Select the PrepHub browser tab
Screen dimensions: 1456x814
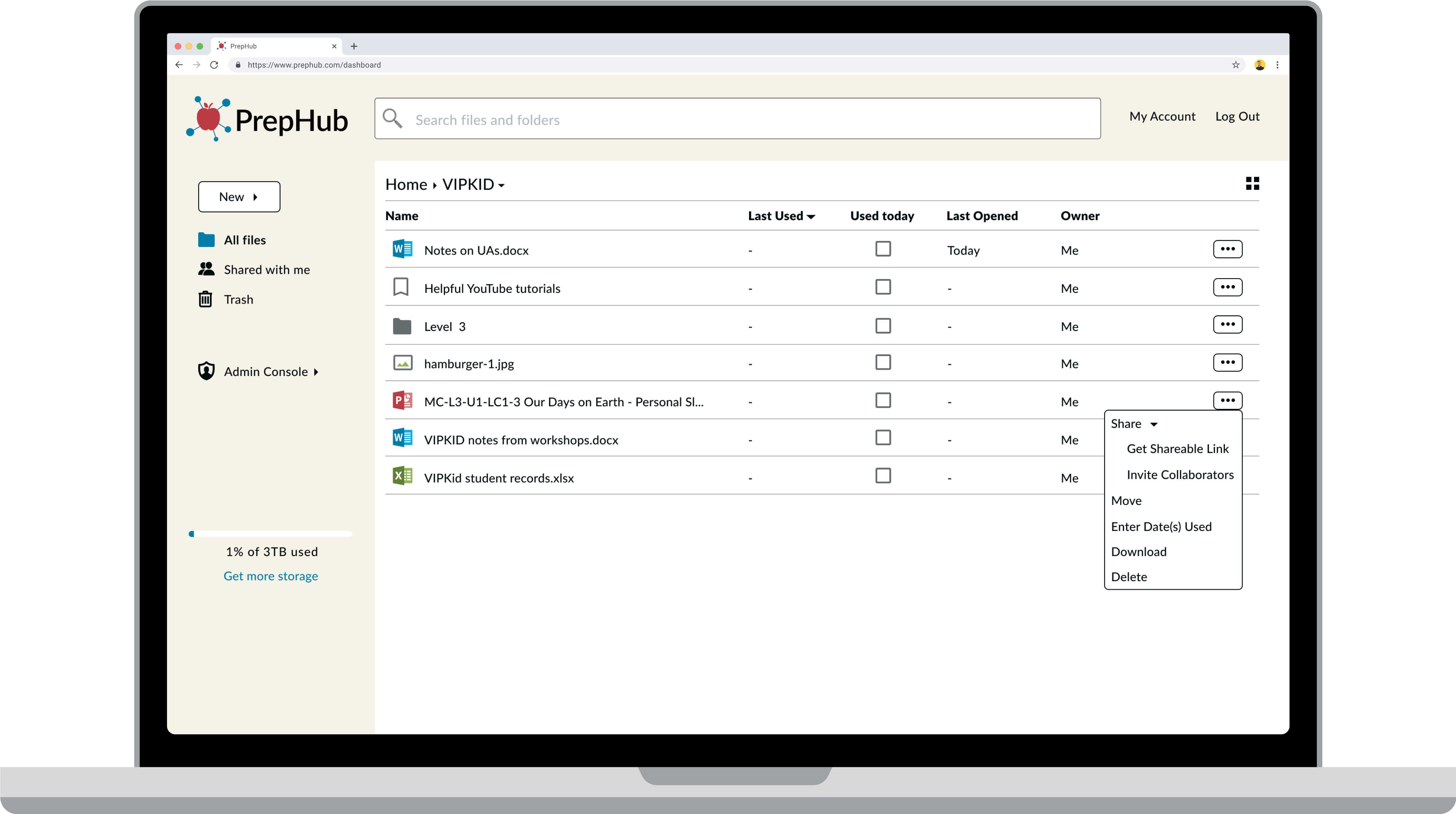[x=277, y=46]
